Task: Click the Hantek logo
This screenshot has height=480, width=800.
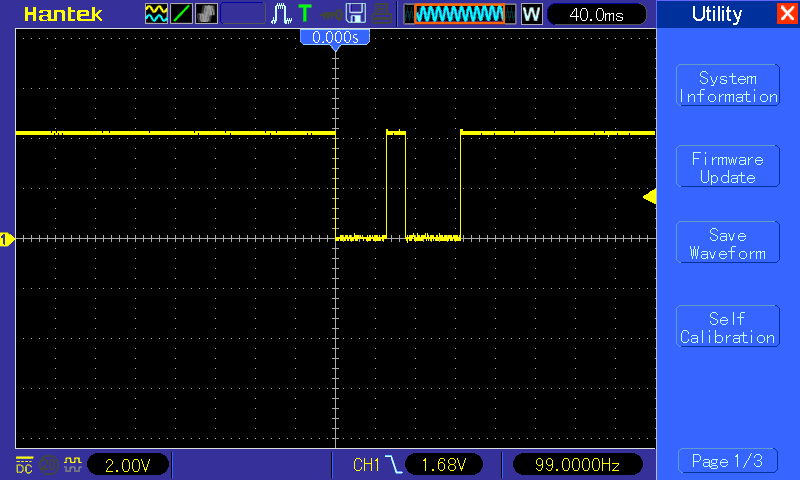Action: tap(63, 14)
